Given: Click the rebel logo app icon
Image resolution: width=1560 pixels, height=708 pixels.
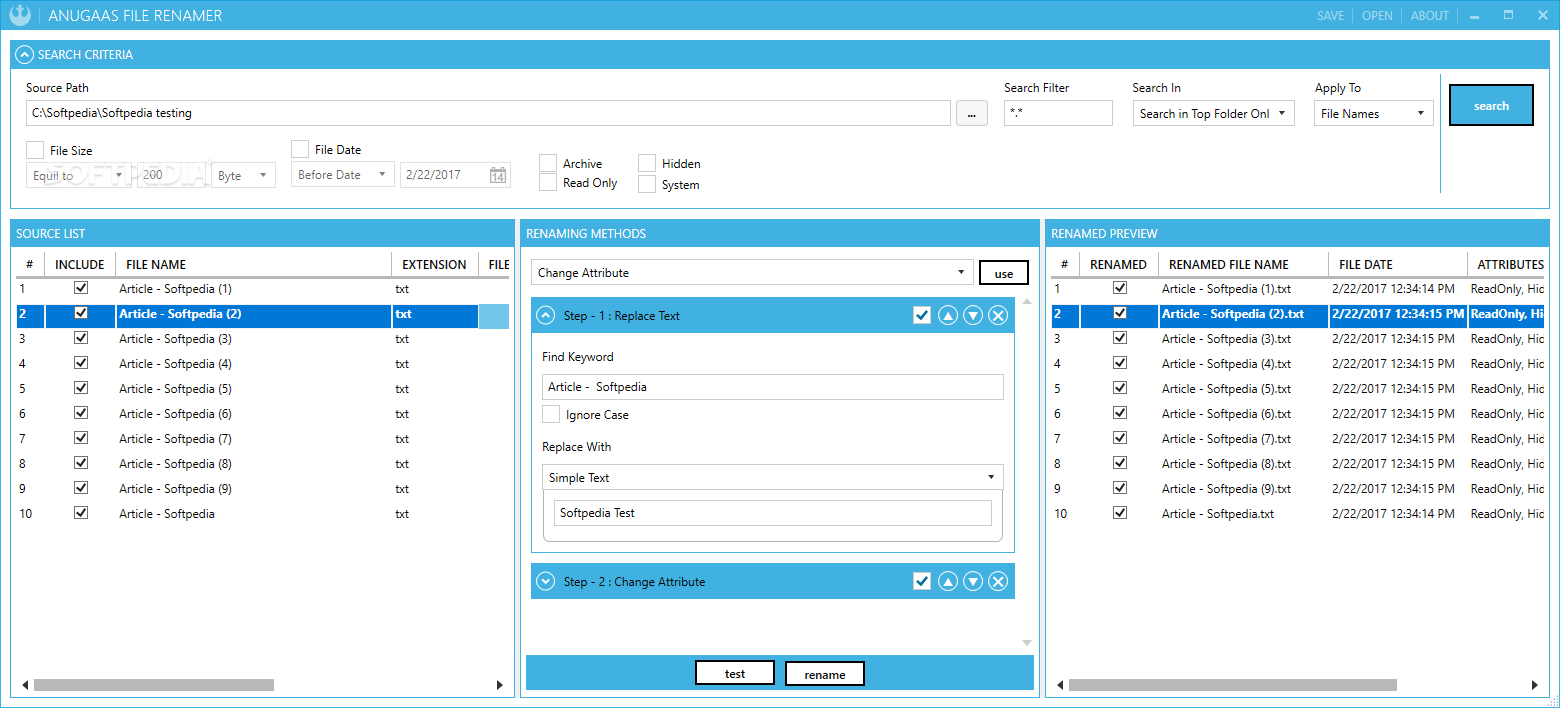Looking at the screenshot, I should coord(19,15).
